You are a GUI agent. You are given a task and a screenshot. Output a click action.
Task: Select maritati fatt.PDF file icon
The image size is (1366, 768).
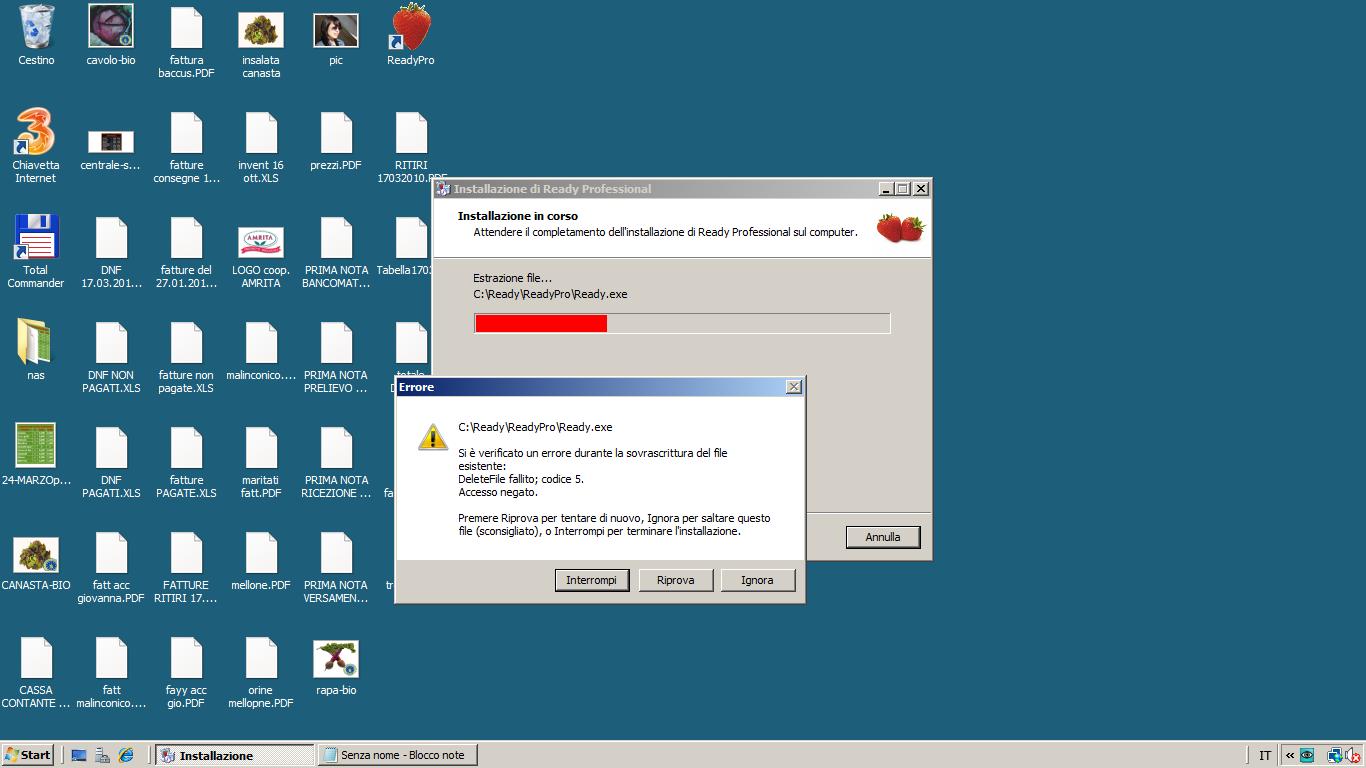tap(261, 447)
